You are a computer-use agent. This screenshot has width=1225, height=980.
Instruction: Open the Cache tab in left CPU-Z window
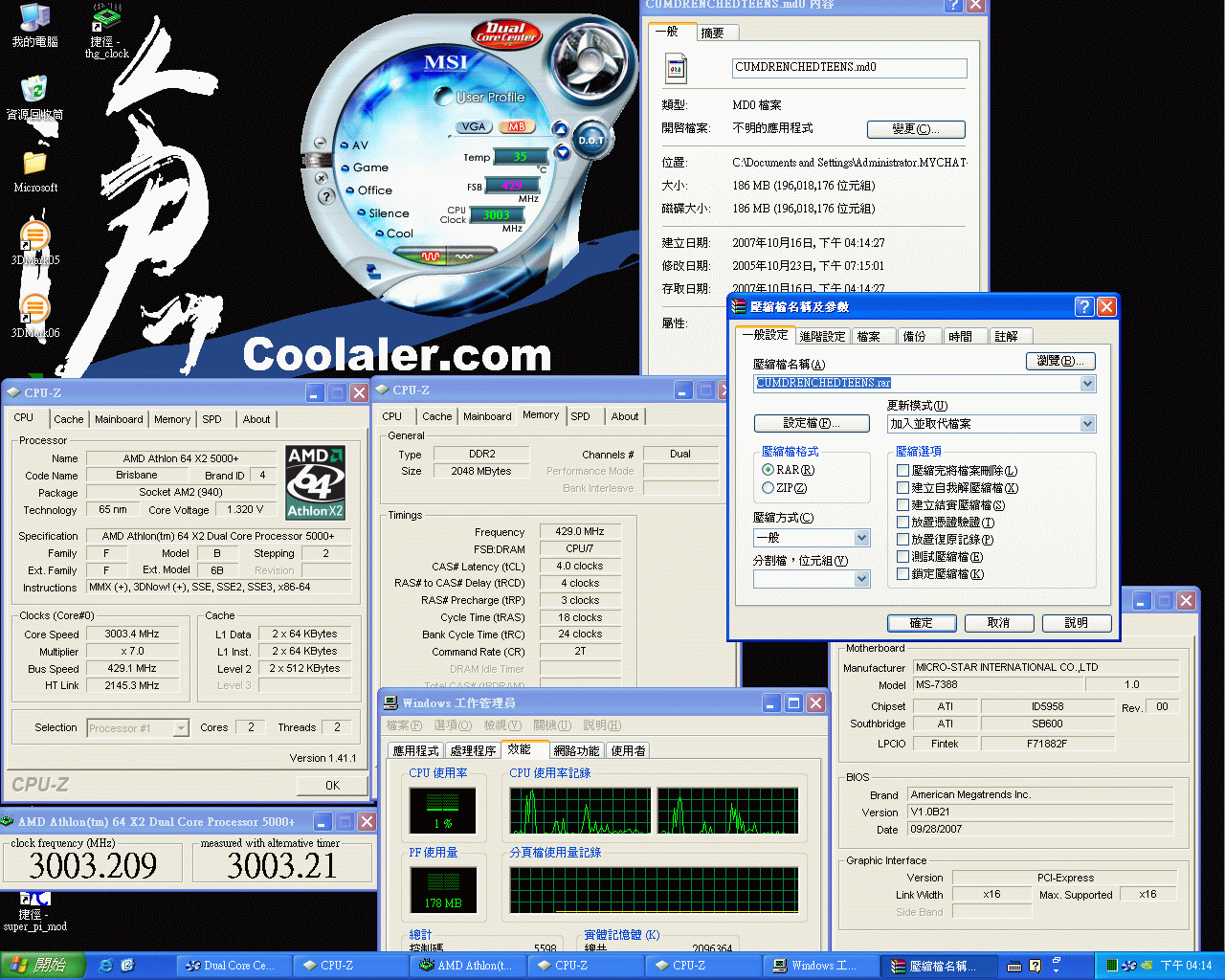68,419
